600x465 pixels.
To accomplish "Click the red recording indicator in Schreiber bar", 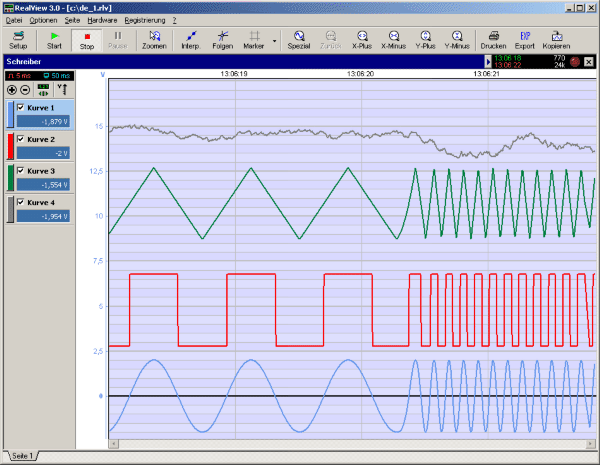I will 575,62.
